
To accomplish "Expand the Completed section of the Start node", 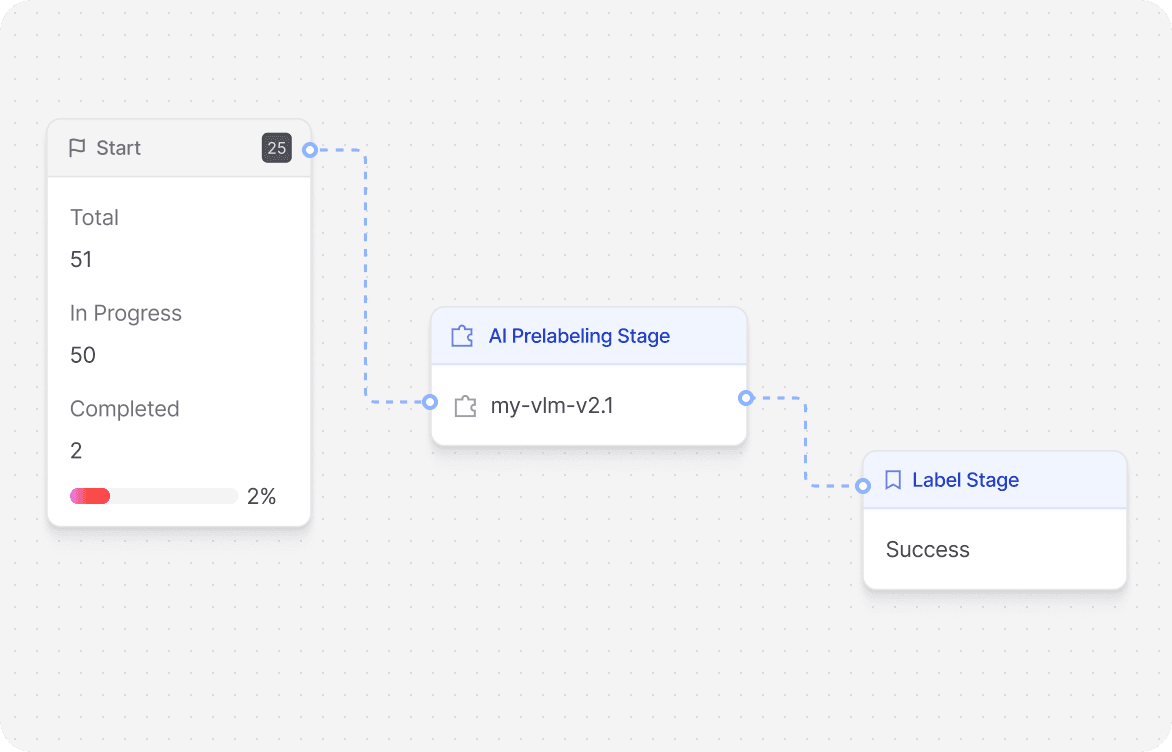I will pos(124,408).
